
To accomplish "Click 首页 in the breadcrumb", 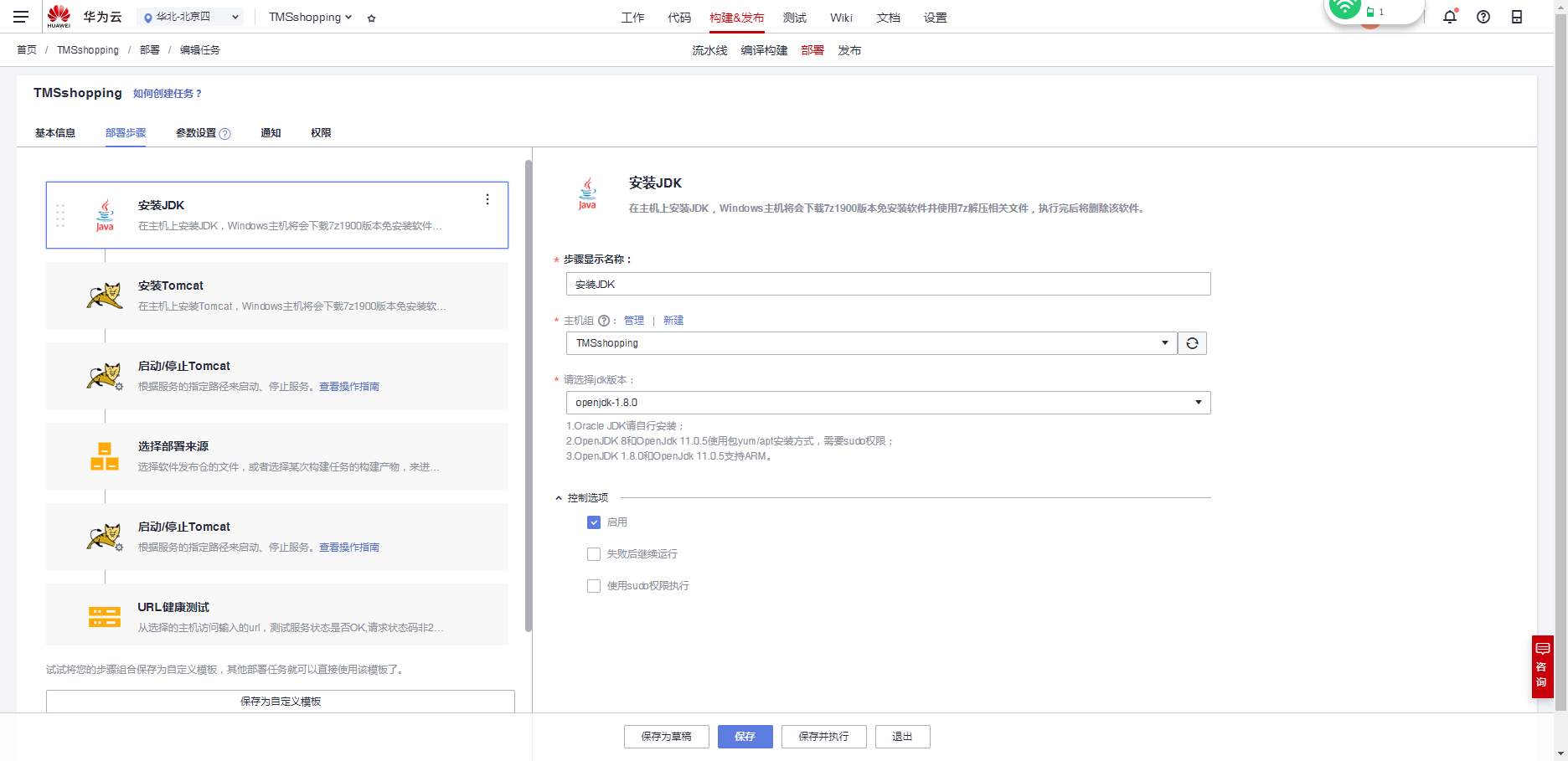I will tap(27, 50).
